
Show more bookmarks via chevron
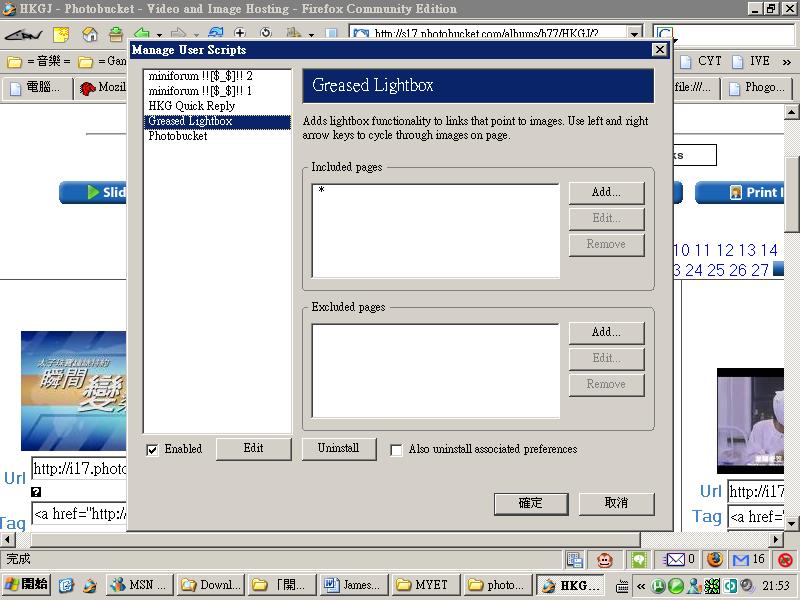pyautogui.click(x=786, y=62)
